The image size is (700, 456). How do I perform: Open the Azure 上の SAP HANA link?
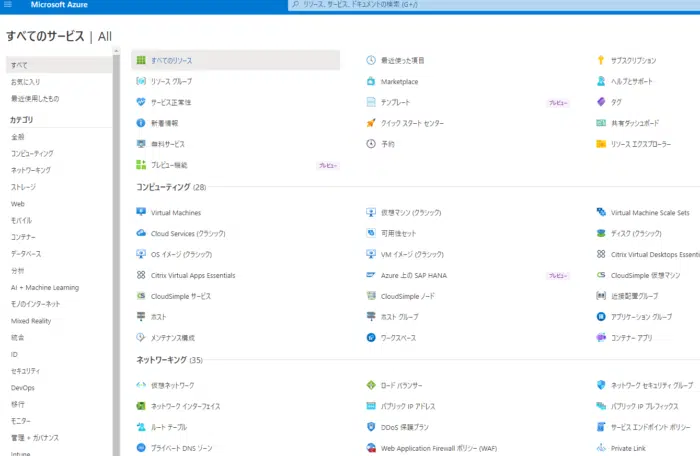pyautogui.click(x=412, y=275)
